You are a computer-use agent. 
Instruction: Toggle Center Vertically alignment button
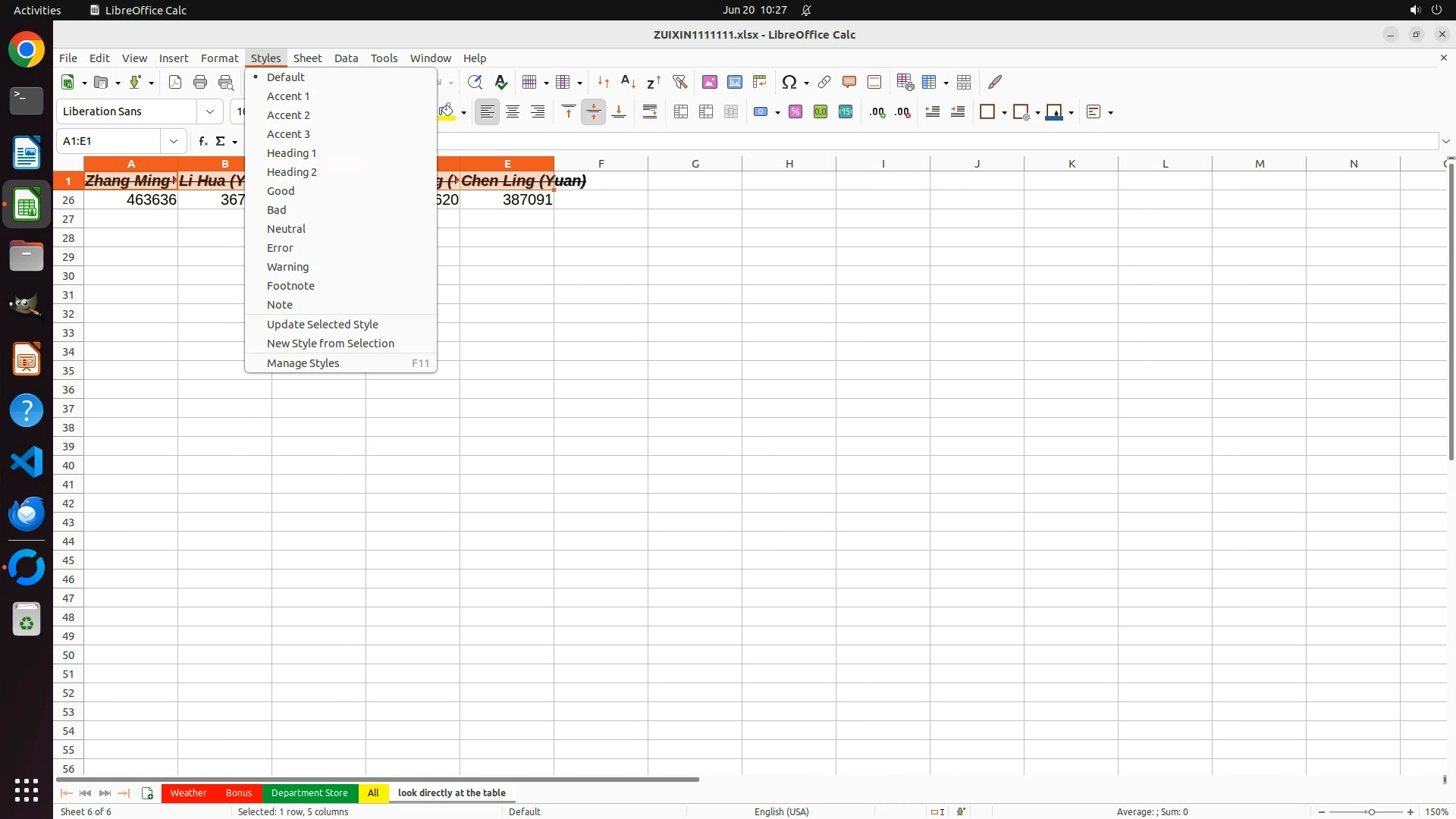594,112
